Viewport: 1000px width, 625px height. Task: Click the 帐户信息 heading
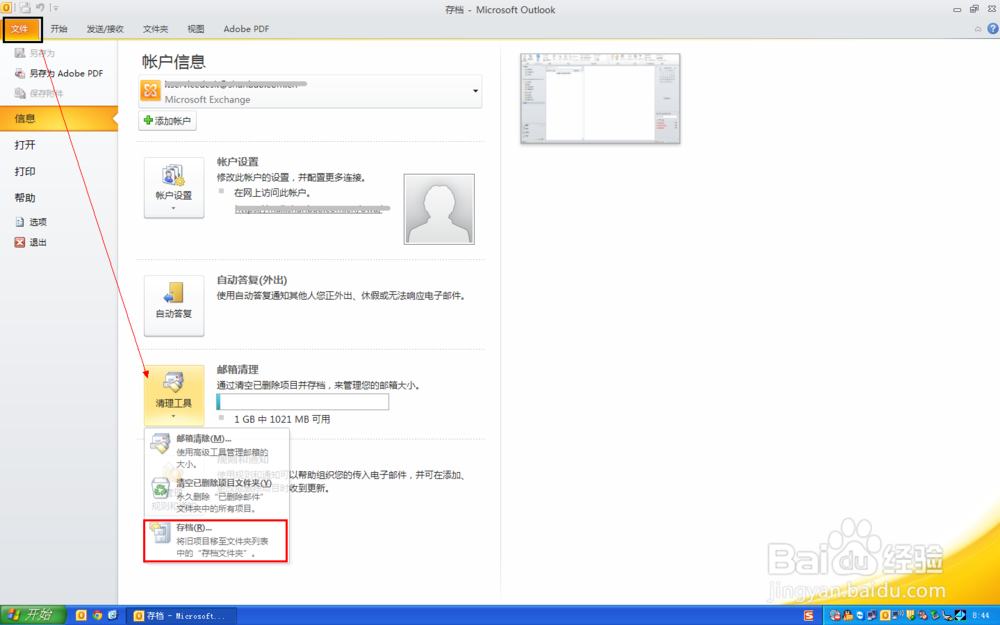[x=173, y=62]
